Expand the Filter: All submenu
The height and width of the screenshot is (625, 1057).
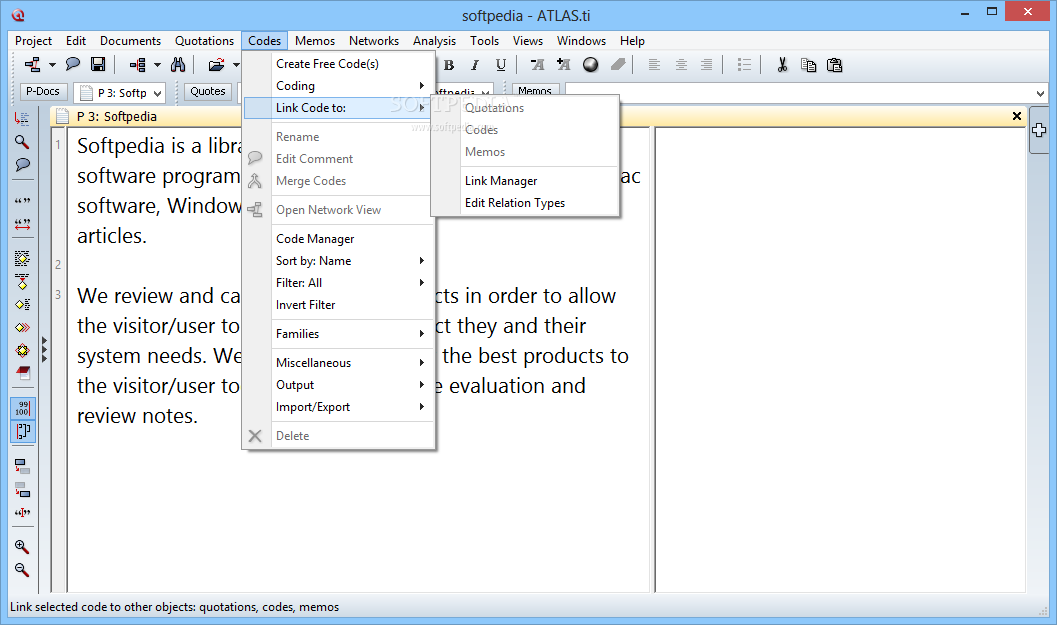(x=421, y=283)
